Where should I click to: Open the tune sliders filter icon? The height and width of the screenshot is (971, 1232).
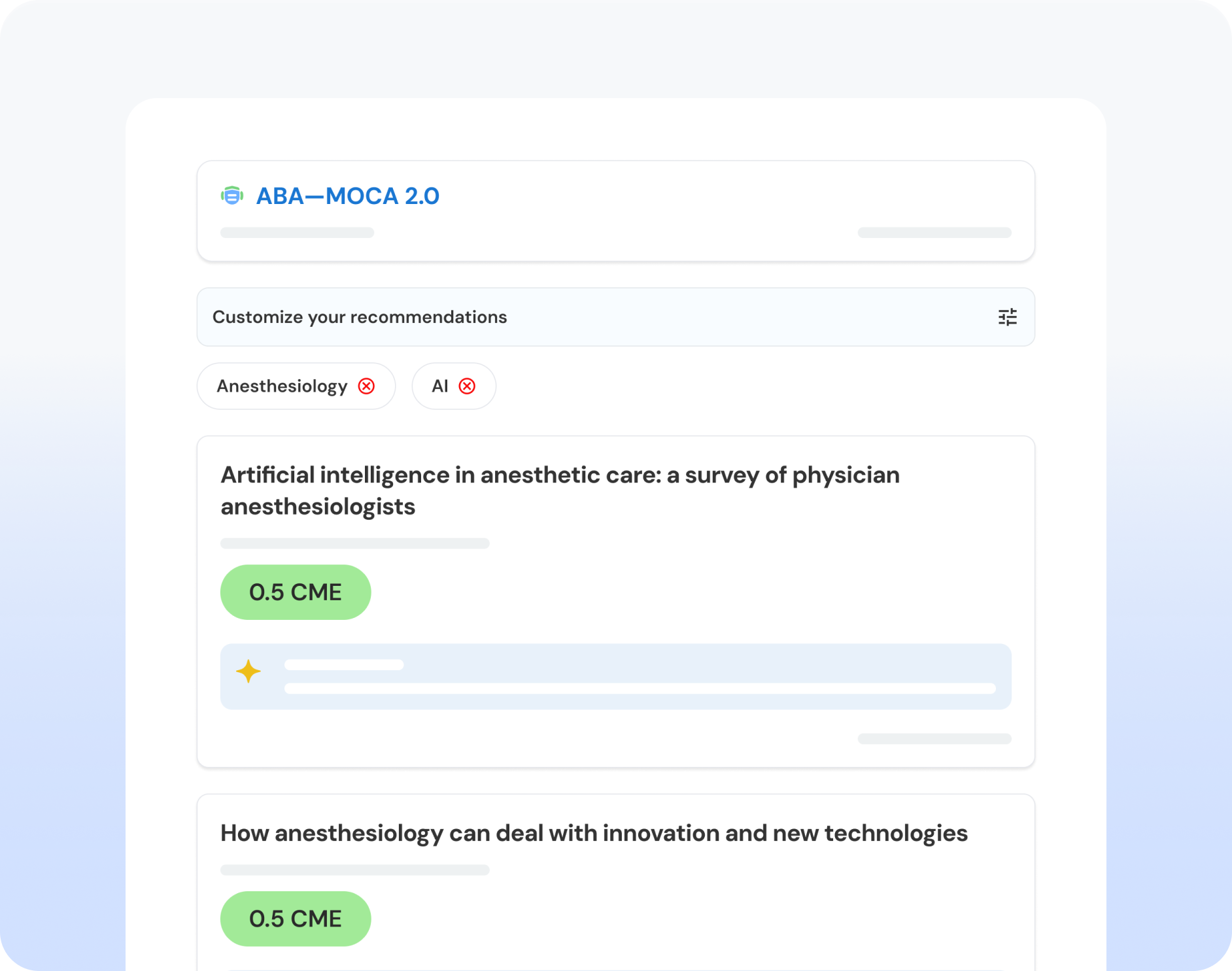point(1007,317)
